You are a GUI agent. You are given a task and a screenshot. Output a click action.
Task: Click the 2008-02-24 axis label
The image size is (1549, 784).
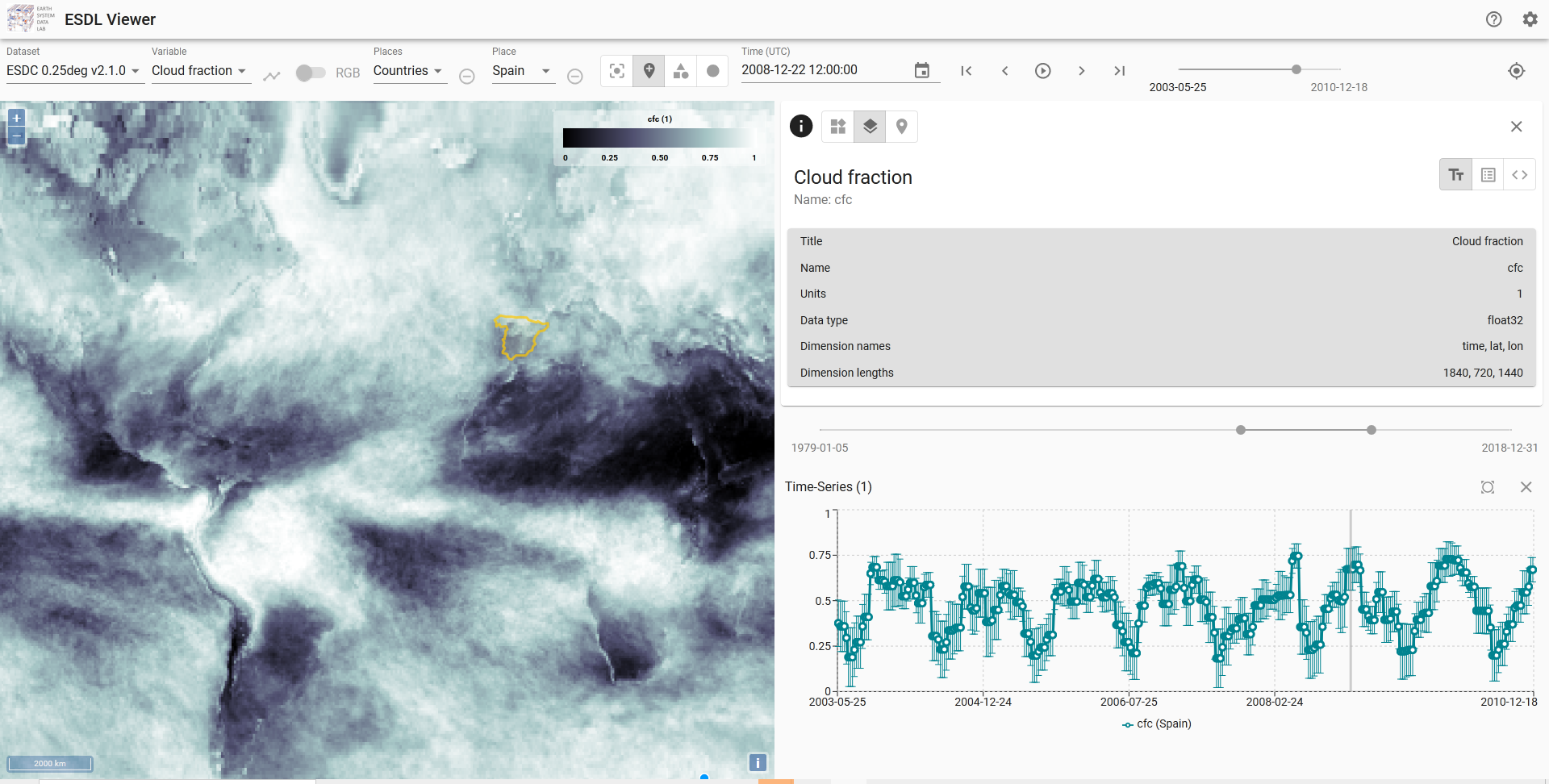click(x=1274, y=702)
